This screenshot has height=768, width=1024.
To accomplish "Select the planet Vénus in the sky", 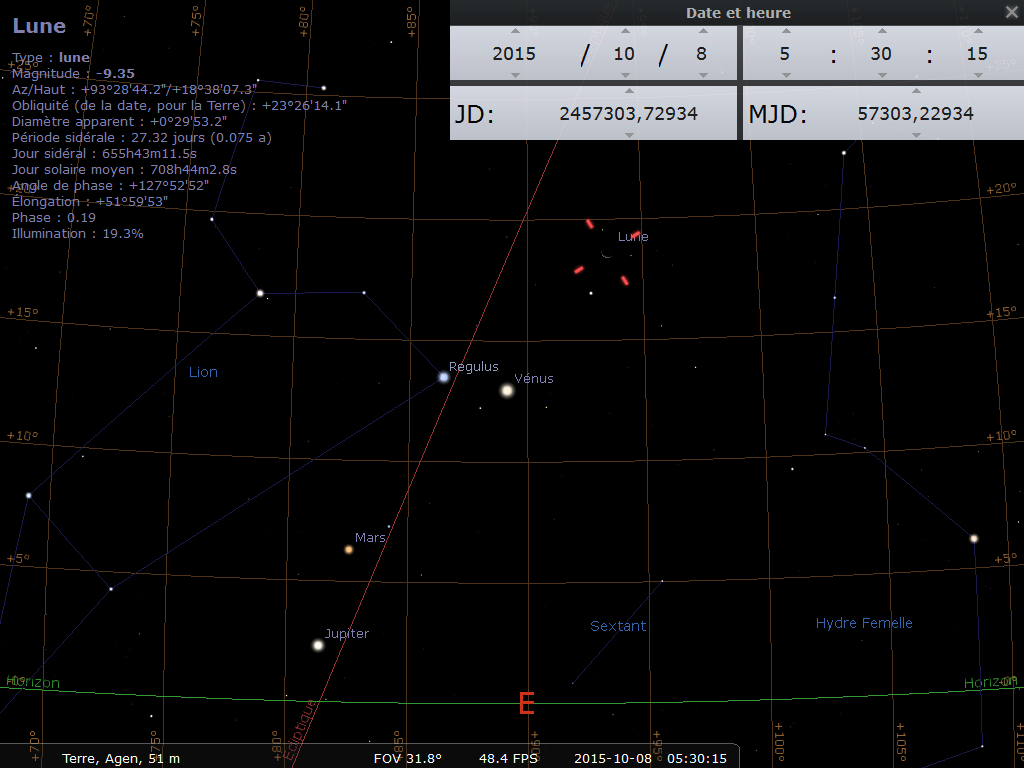I will pos(507,390).
